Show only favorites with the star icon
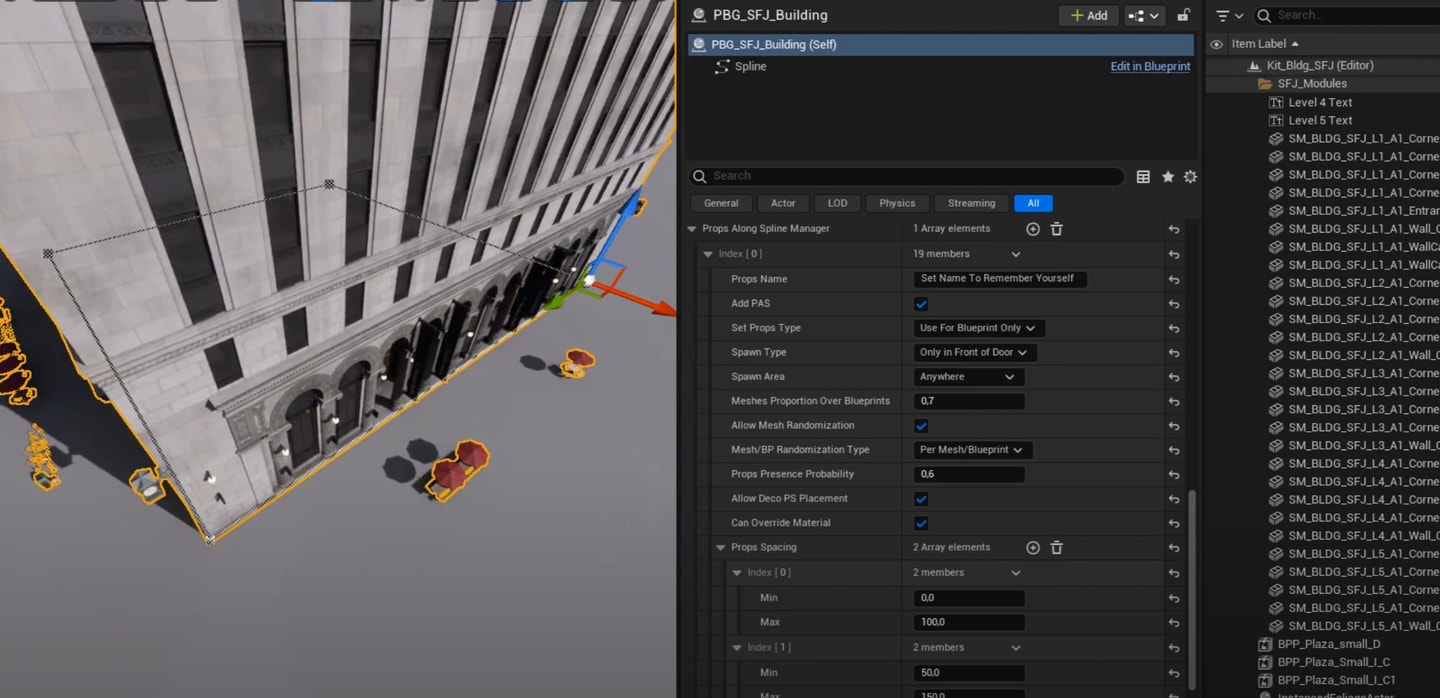 1167,177
